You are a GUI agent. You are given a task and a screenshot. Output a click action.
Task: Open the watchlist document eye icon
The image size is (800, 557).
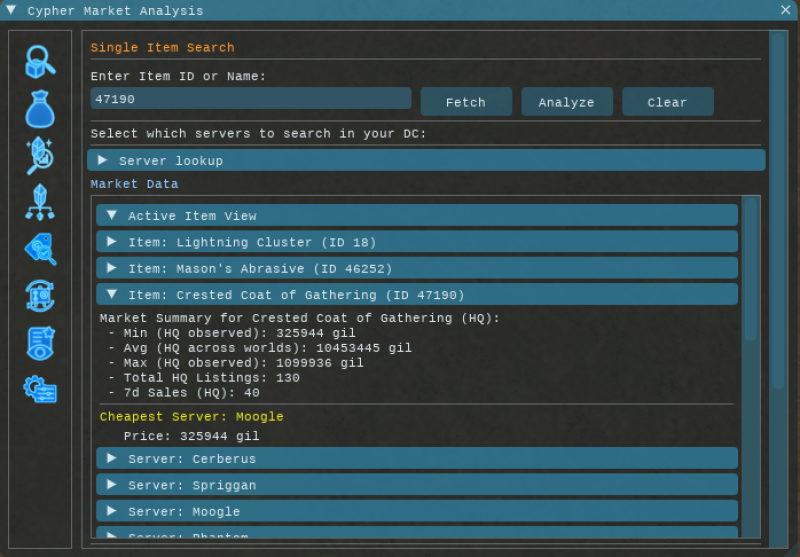[40, 342]
